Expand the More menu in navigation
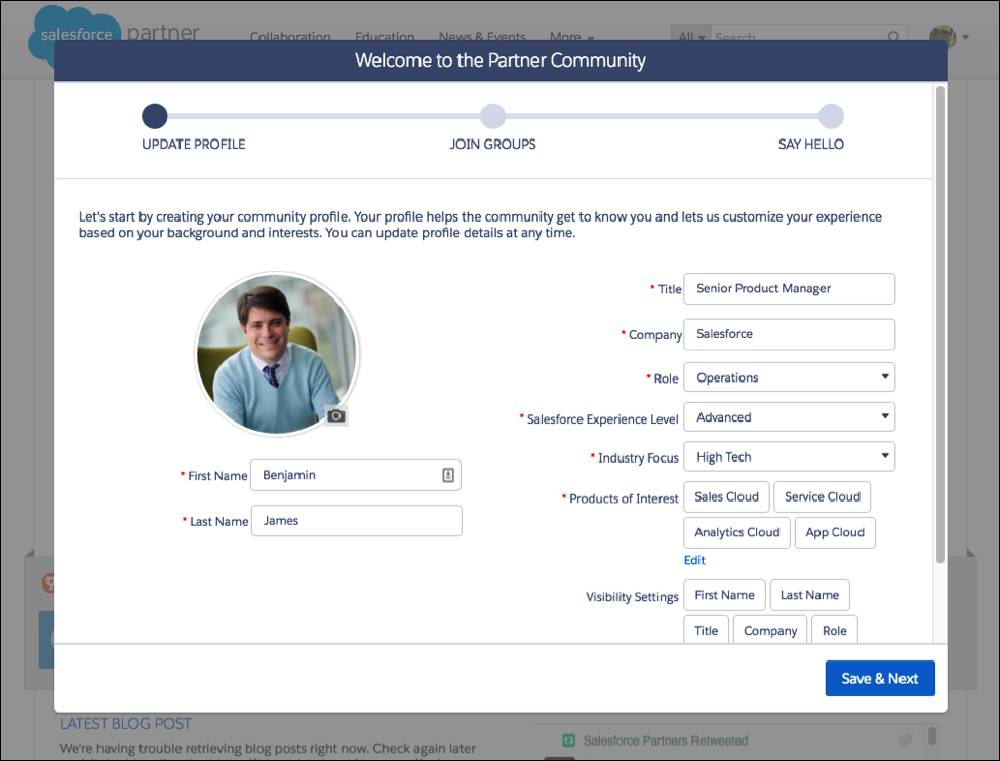The height and width of the screenshot is (761, 1000). coord(572,37)
